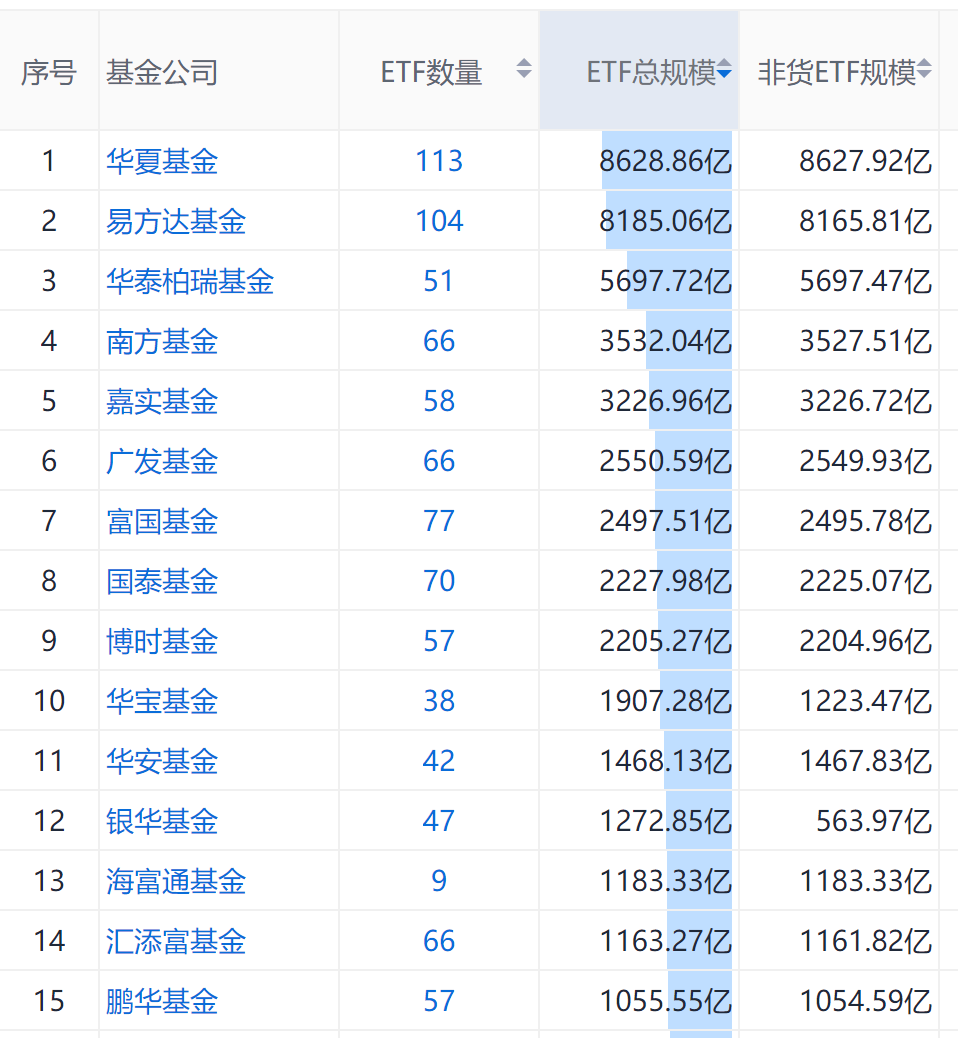
Task: Open 汇添富基金 company link
Action: click(176, 941)
